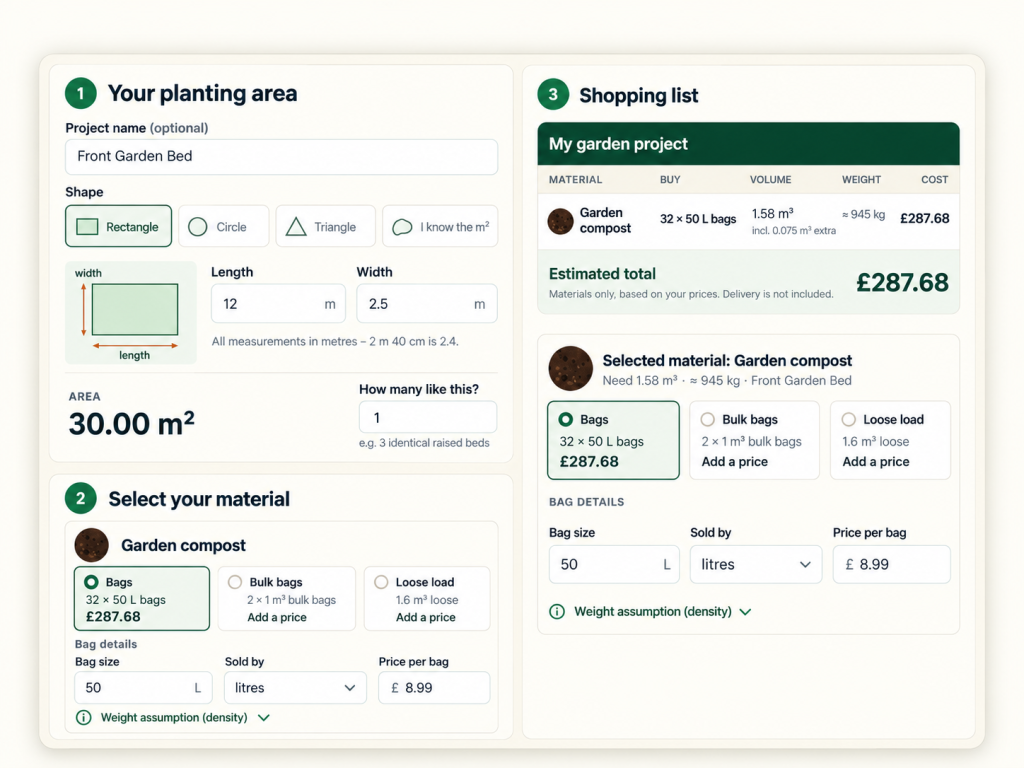The image size is (1024, 768).
Task: Click the rectangle width/length diagram
Action: [131, 313]
